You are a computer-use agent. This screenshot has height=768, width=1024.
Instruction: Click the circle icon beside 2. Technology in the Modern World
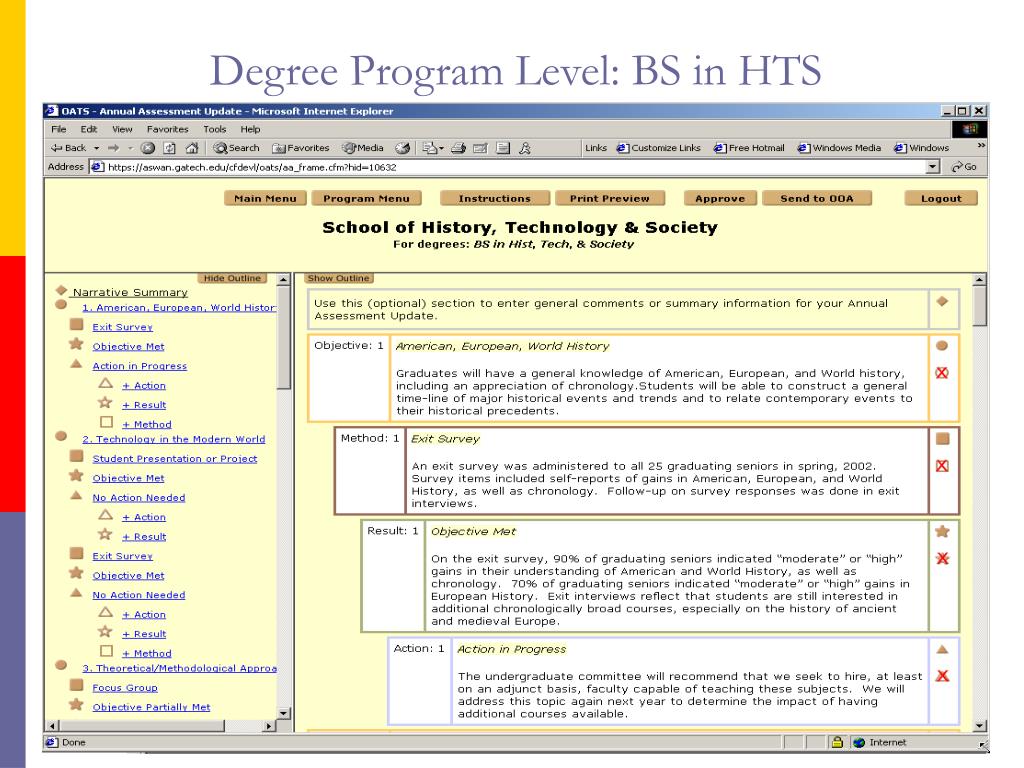click(x=61, y=436)
